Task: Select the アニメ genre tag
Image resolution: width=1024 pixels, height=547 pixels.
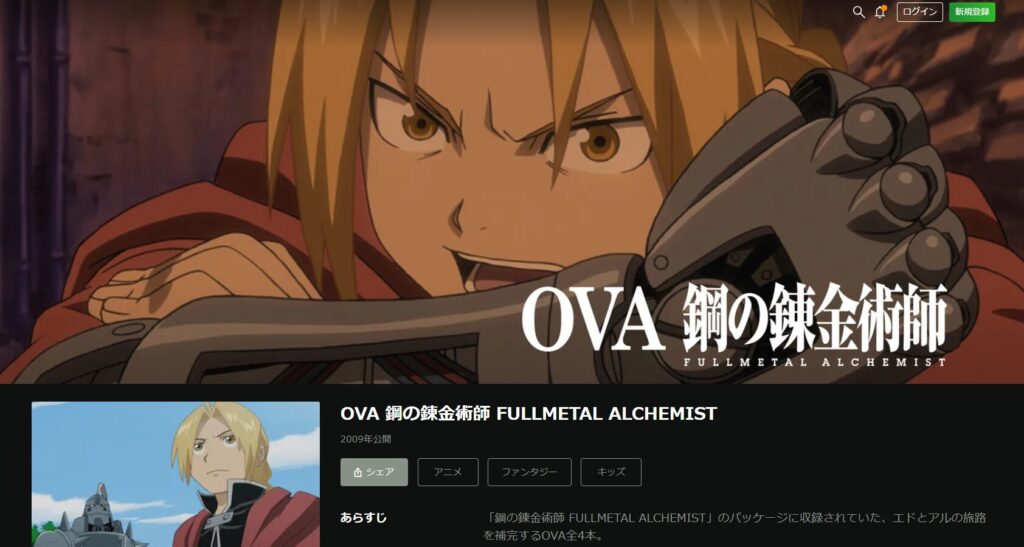Action: point(448,472)
